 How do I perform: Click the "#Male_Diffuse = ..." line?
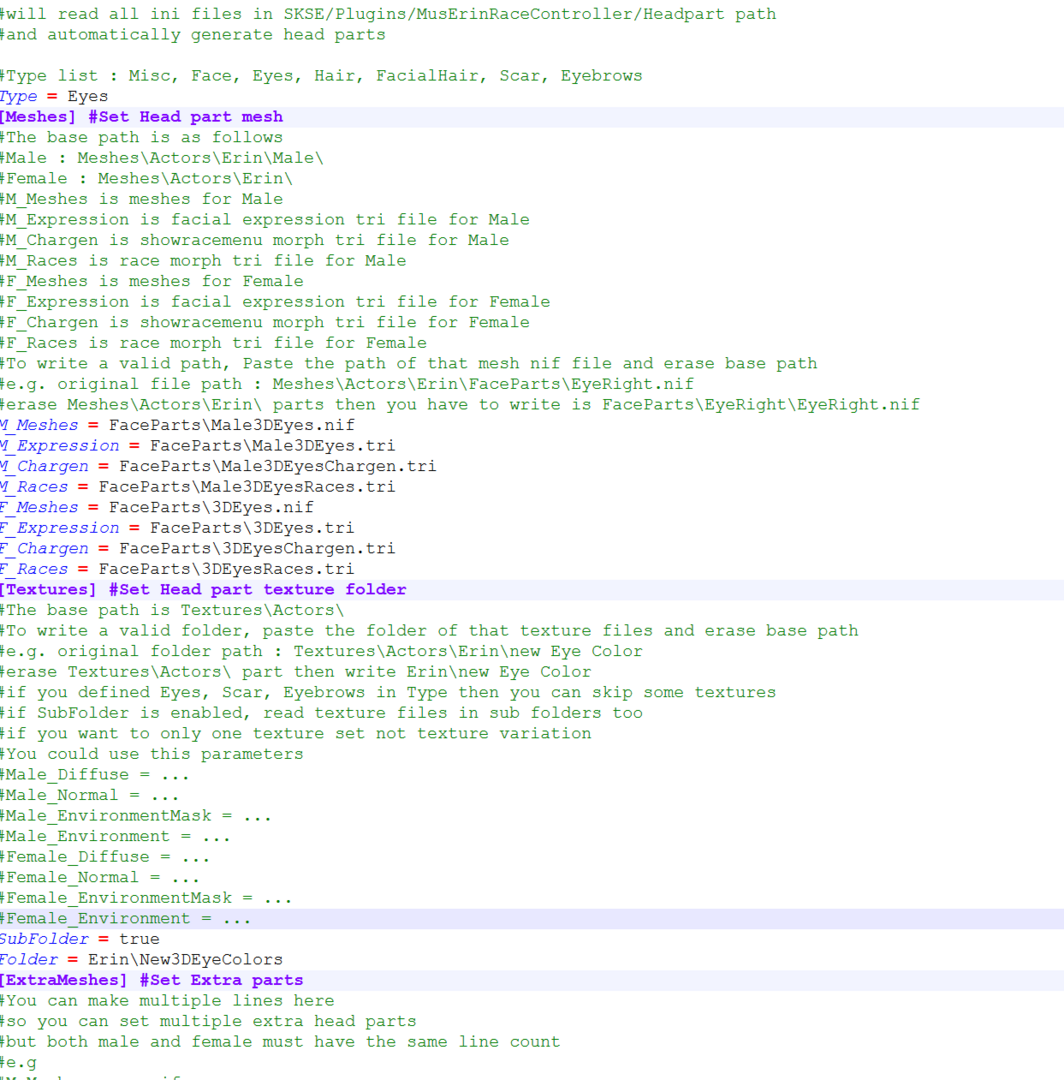[95, 775]
